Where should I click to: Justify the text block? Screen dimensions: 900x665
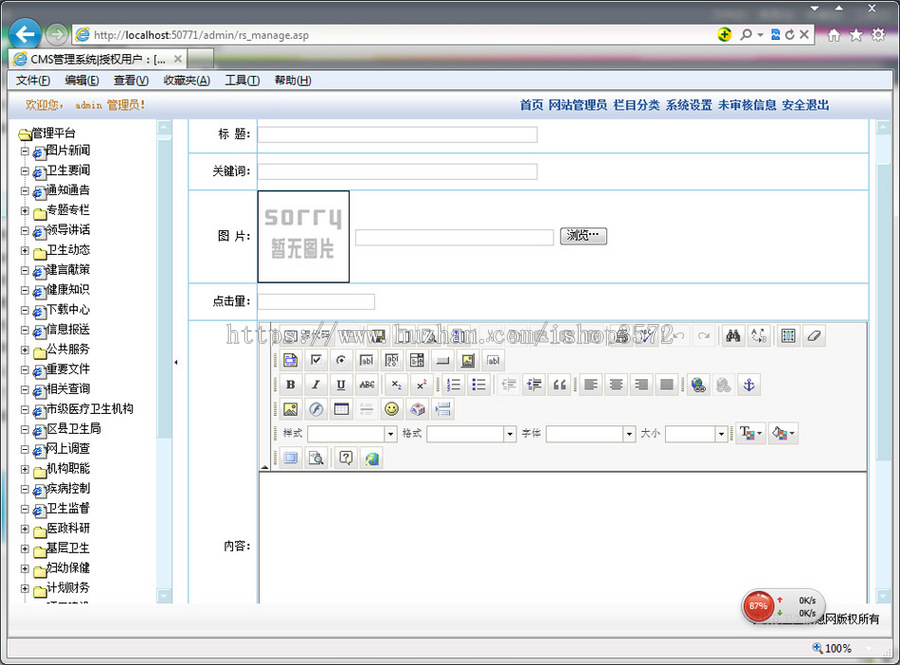[x=666, y=385]
